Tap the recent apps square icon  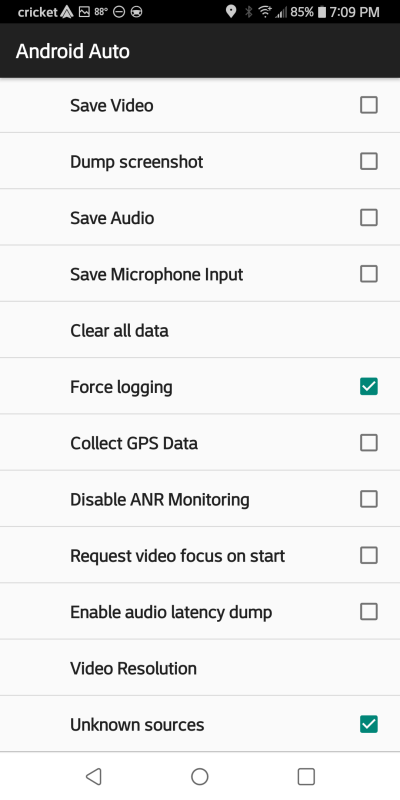click(306, 776)
